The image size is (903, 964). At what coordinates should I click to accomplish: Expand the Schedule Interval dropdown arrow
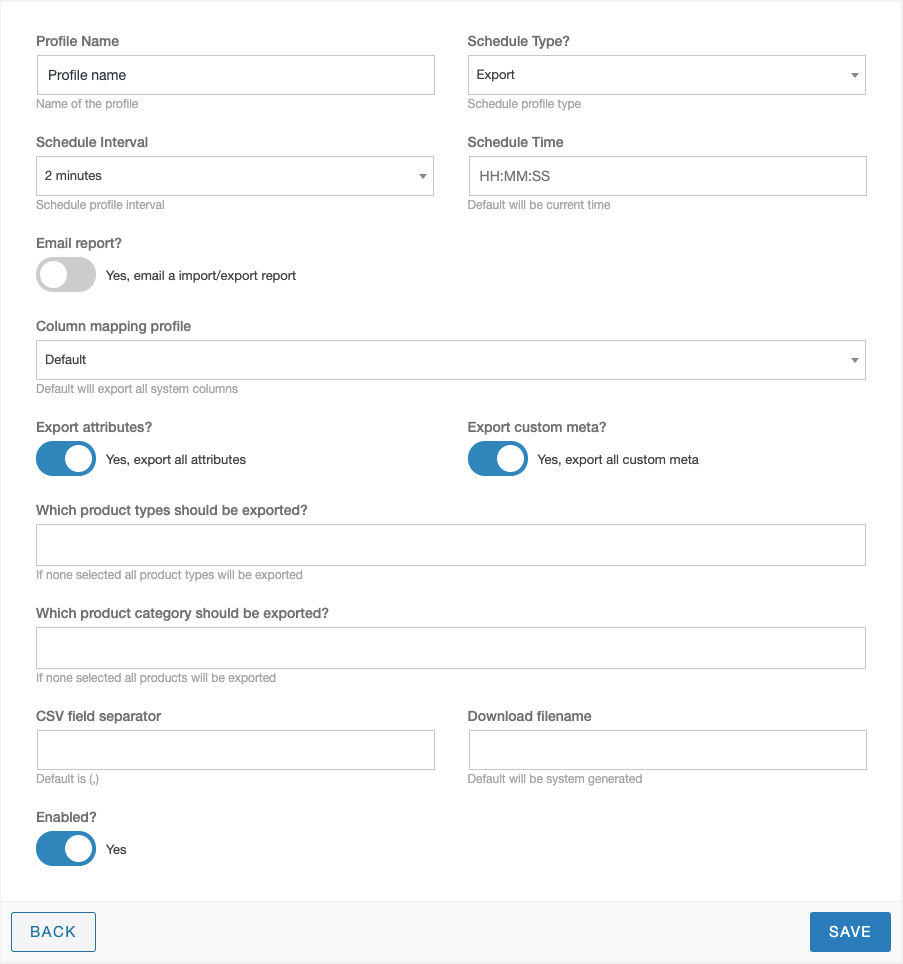(x=422, y=176)
